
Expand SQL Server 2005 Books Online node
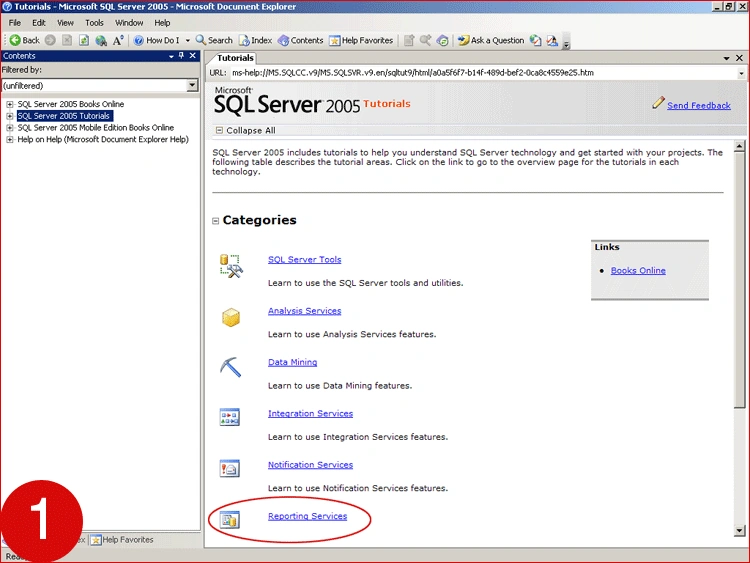10,104
